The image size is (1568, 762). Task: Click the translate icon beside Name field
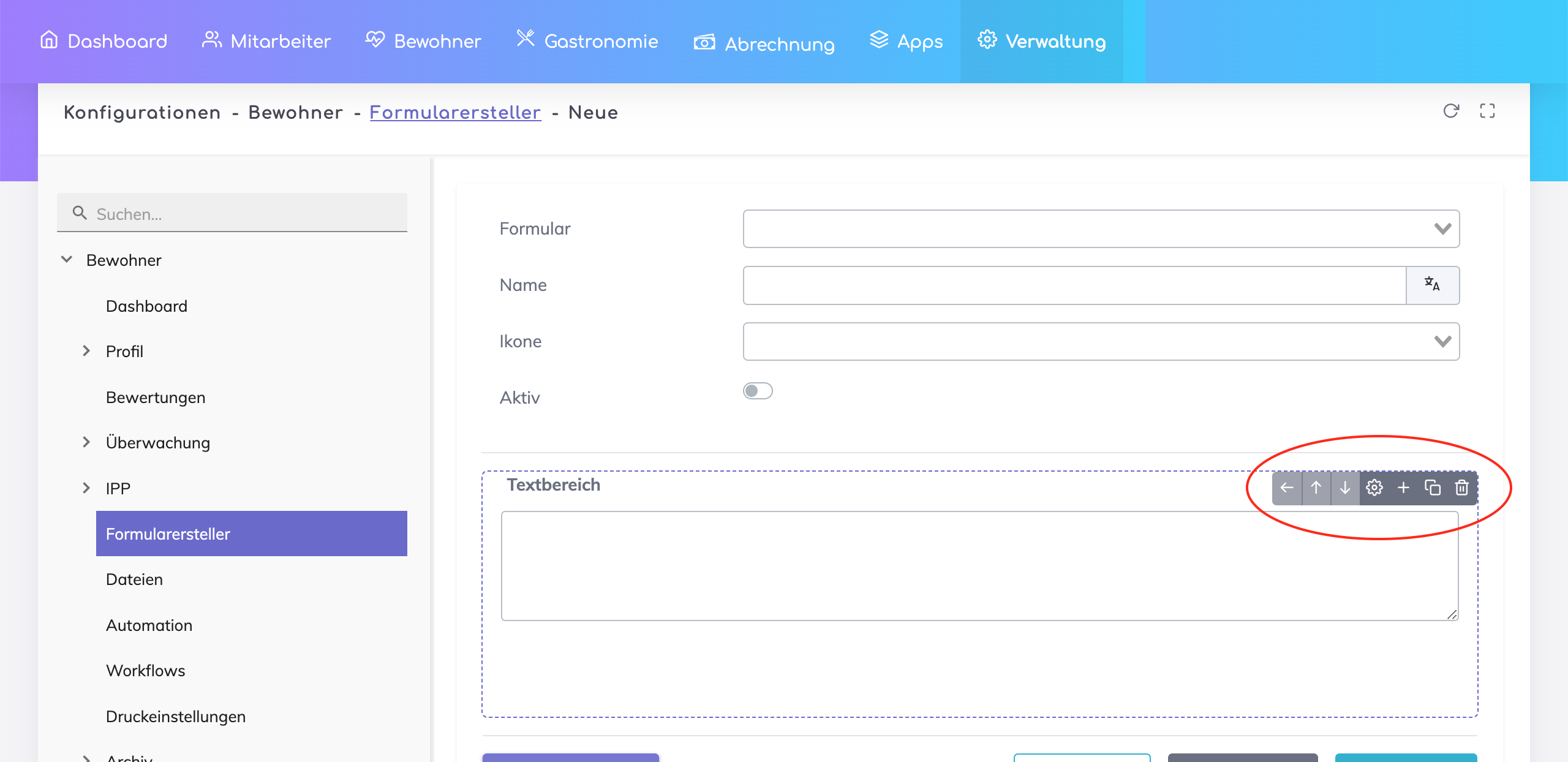coord(1432,285)
